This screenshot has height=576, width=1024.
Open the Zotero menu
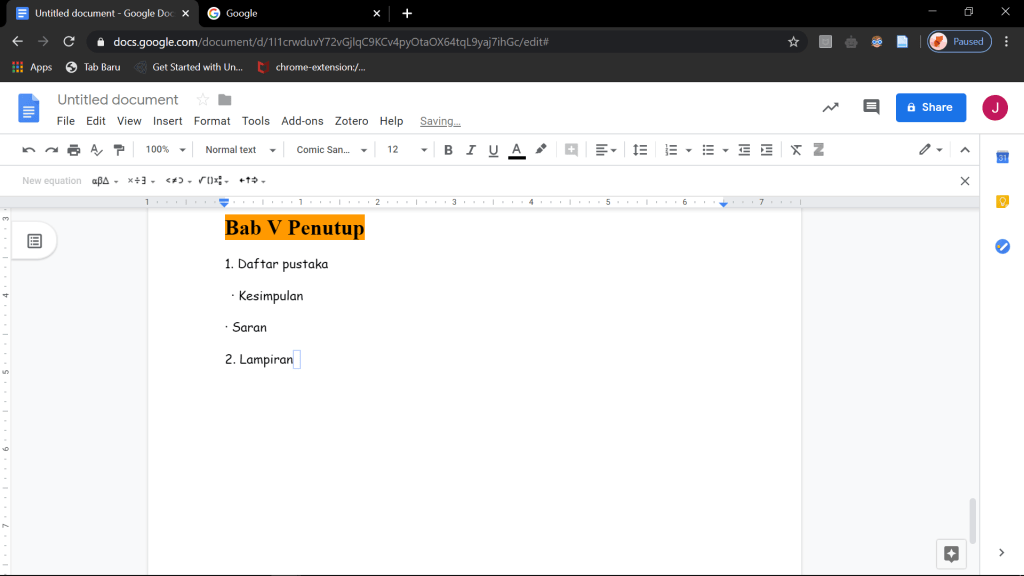click(x=351, y=121)
